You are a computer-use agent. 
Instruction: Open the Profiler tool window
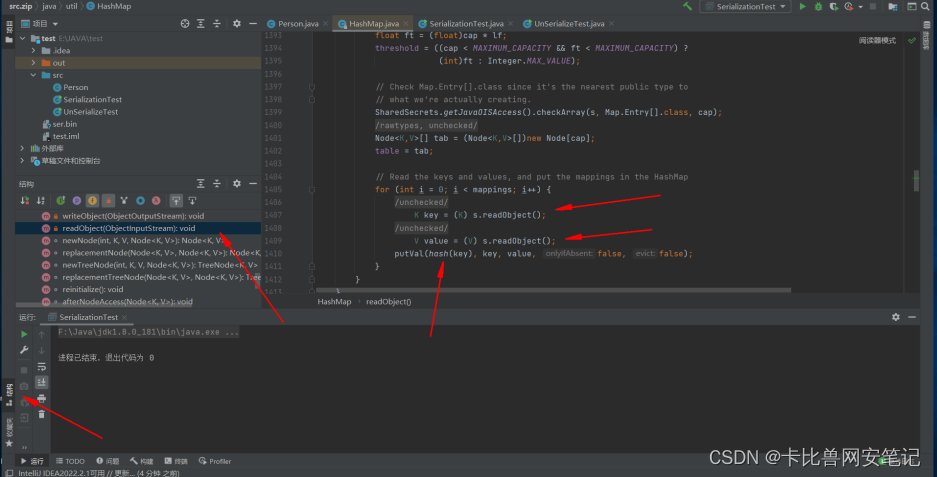click(x=215, y=461)
